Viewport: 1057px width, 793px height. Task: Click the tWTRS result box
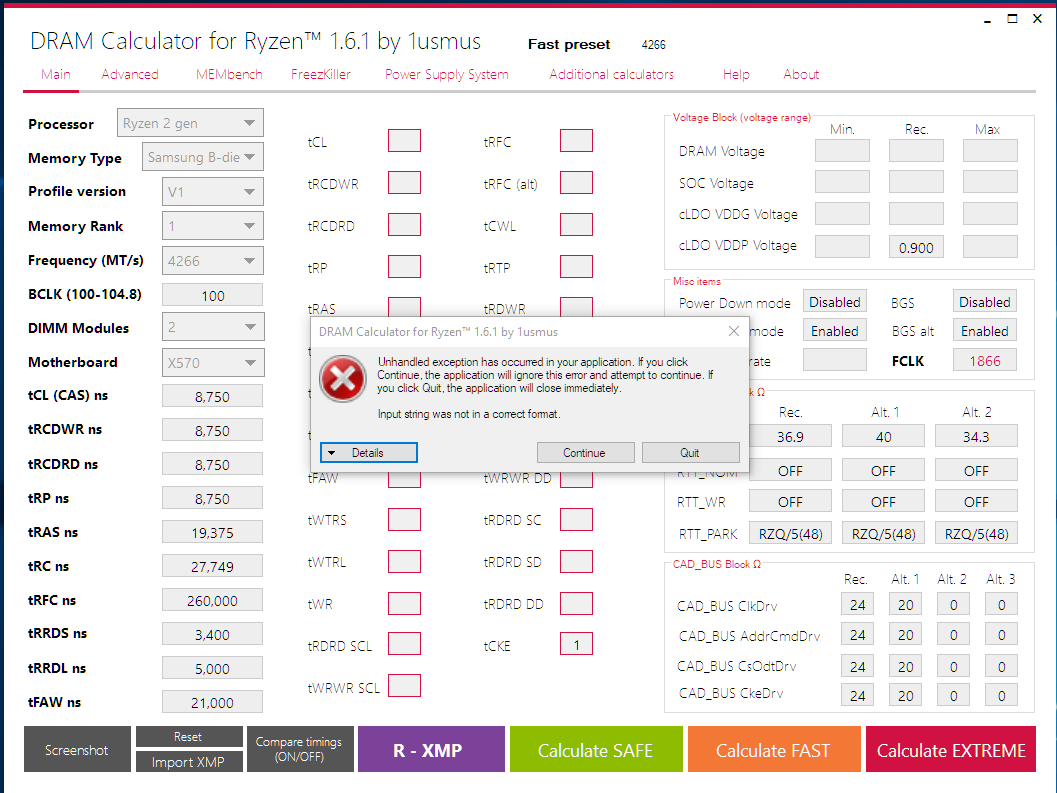pos(404,520)
